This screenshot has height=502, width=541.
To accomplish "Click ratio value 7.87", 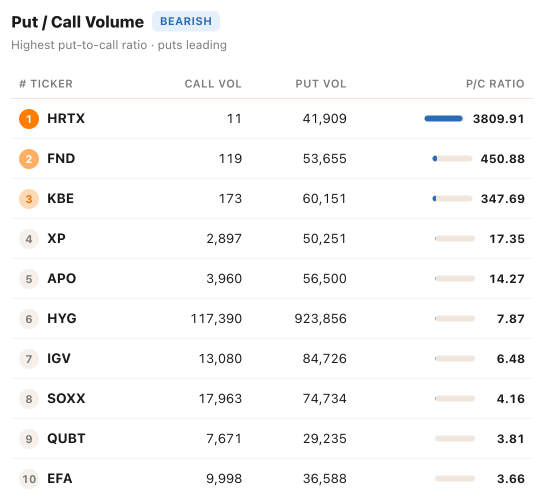I will pos(511,319).
